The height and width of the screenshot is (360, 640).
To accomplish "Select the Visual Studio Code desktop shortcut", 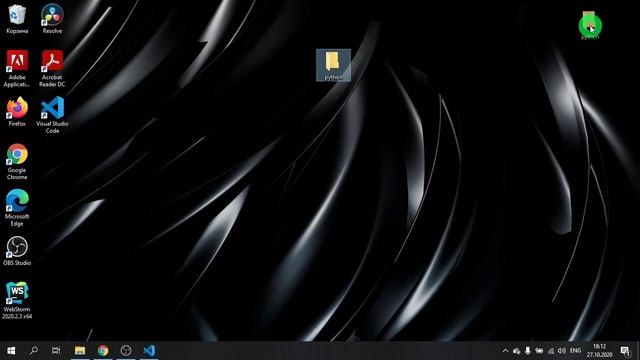I will [x=52, y=115].
